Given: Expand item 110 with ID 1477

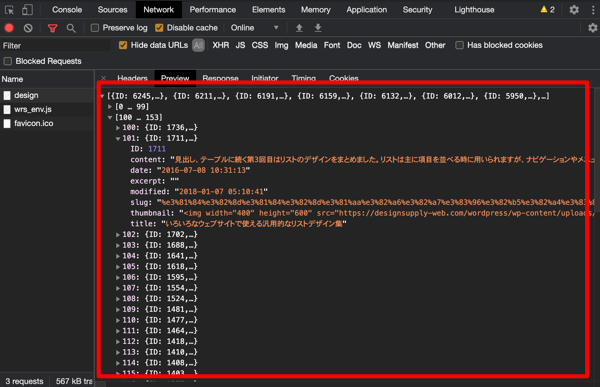Looking at the screenshot, I should [118, 320].
